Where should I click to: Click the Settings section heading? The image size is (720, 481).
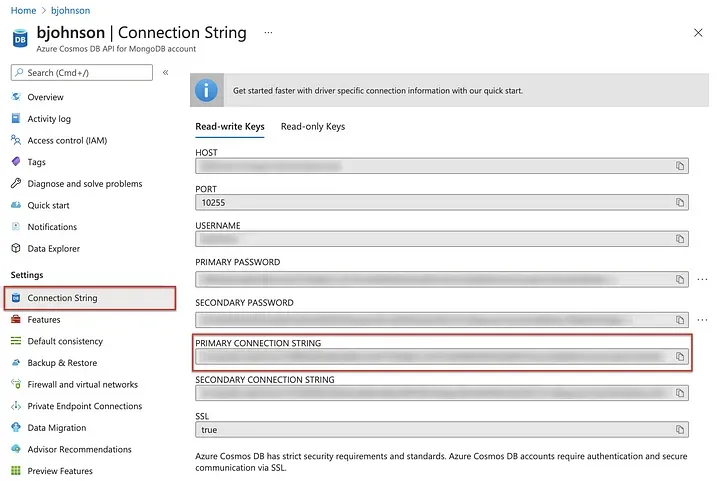tap(27, 274)
